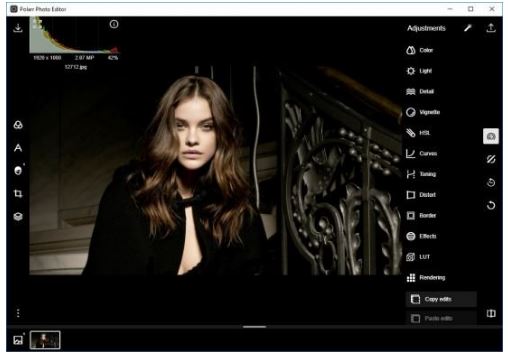508x360 pixels.
Task: Click the Adjustments panel title
Action: tap(426, 28)
